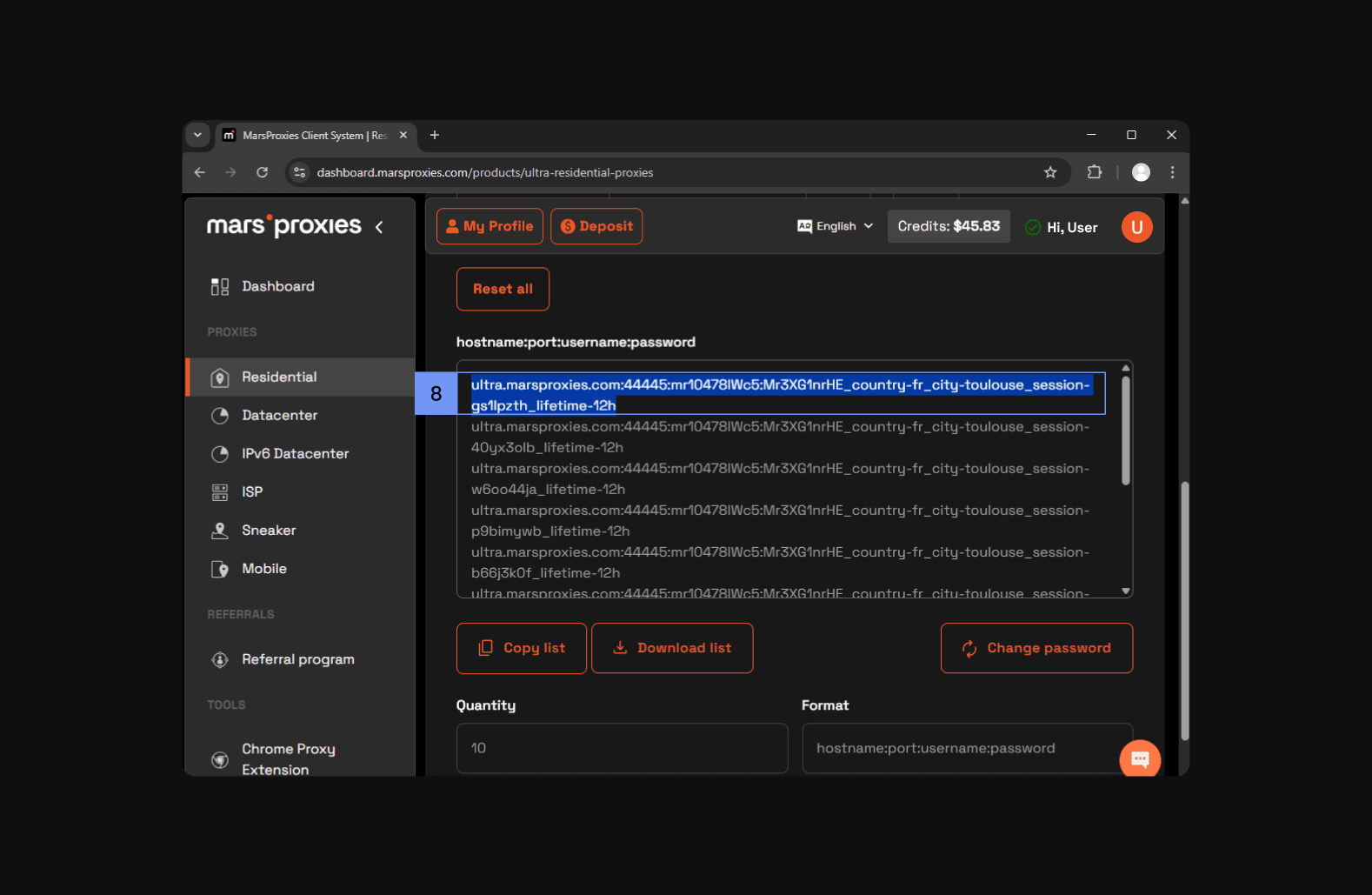Click the language translate icon
The height and width of the screenshot is (895, 1372).
805,226
